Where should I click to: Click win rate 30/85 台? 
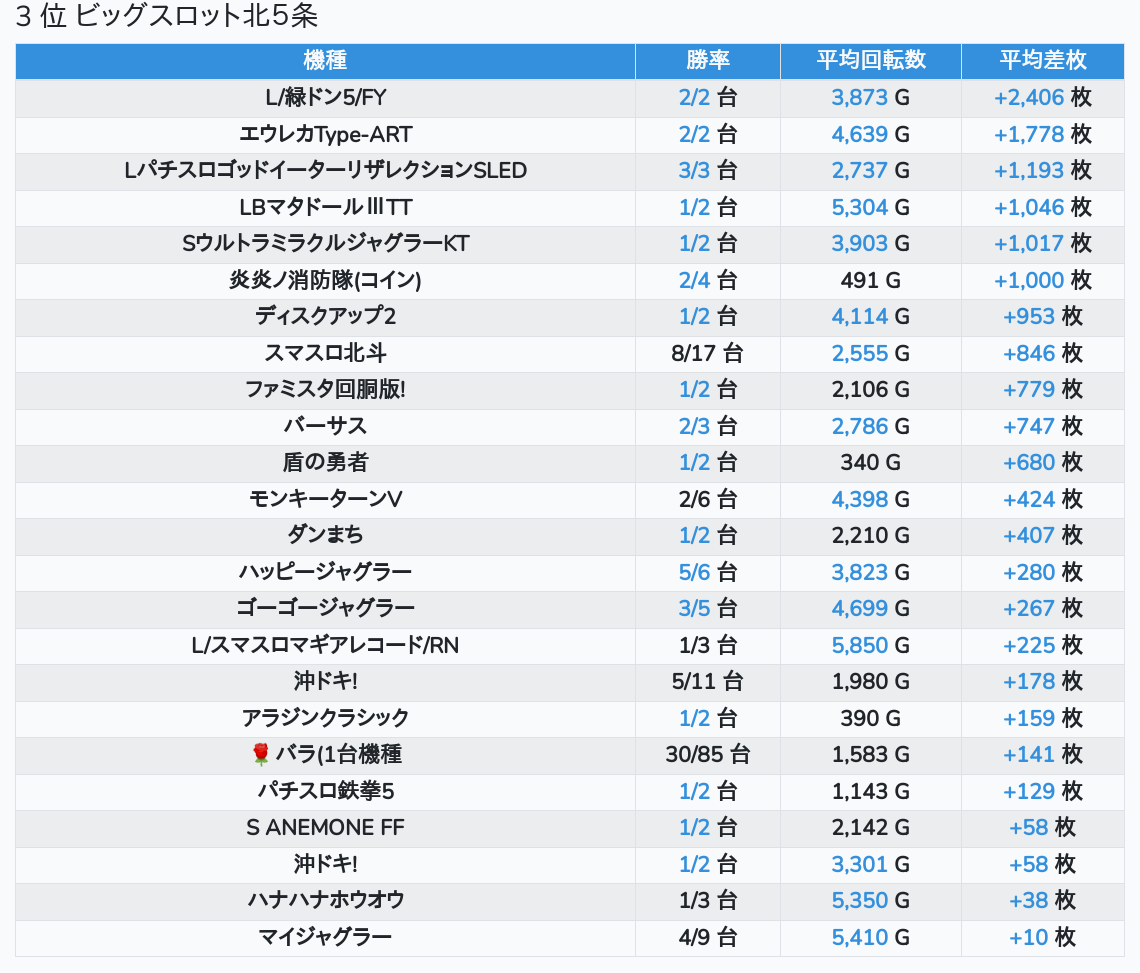[707, 755]
